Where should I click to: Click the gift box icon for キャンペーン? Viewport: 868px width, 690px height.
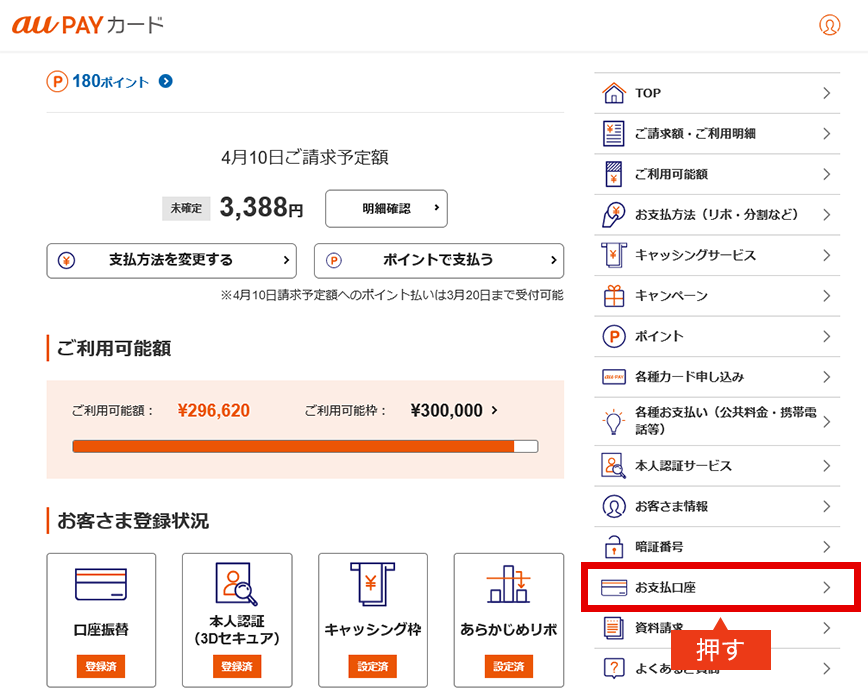tap(613, 296)
